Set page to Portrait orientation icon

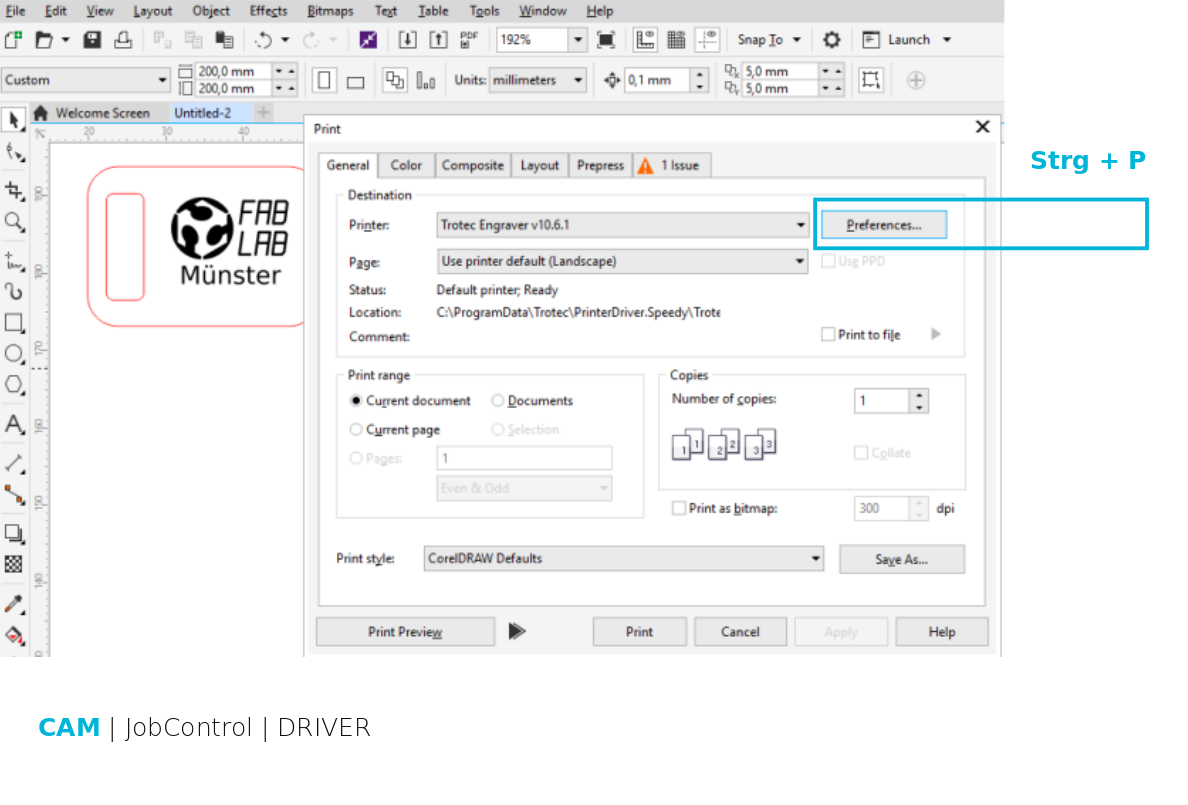pos(324,80)
